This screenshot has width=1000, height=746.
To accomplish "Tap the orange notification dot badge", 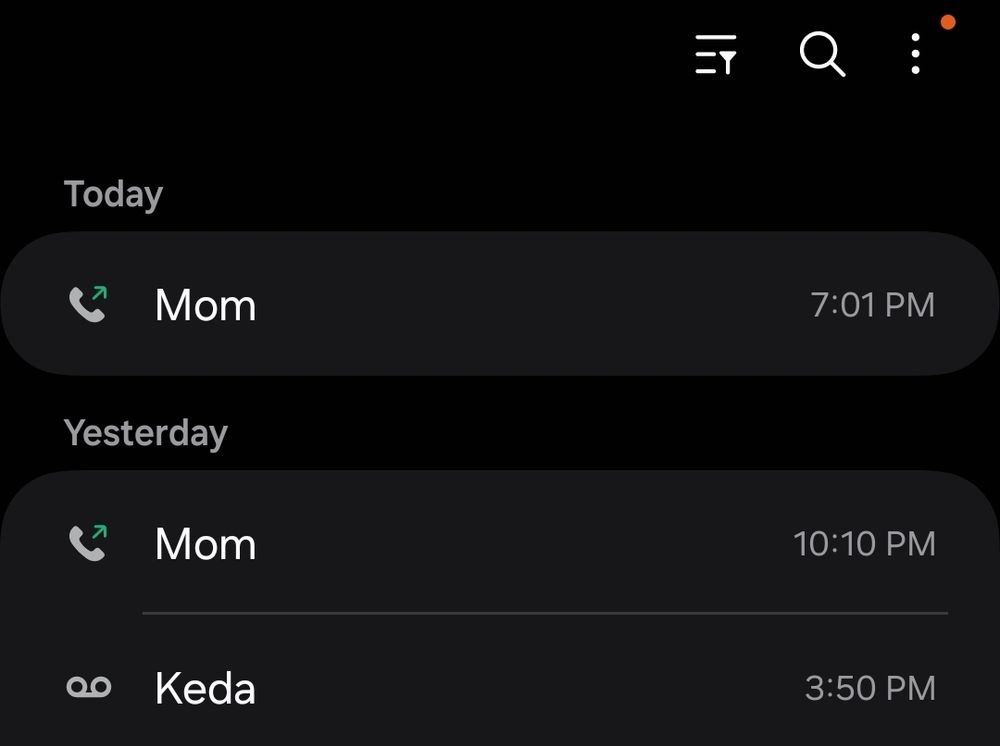I will point(948,22).
